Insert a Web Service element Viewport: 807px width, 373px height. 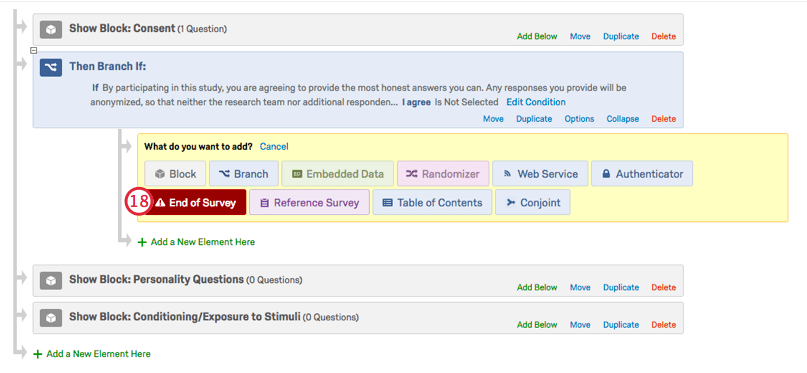coord(540,174)
